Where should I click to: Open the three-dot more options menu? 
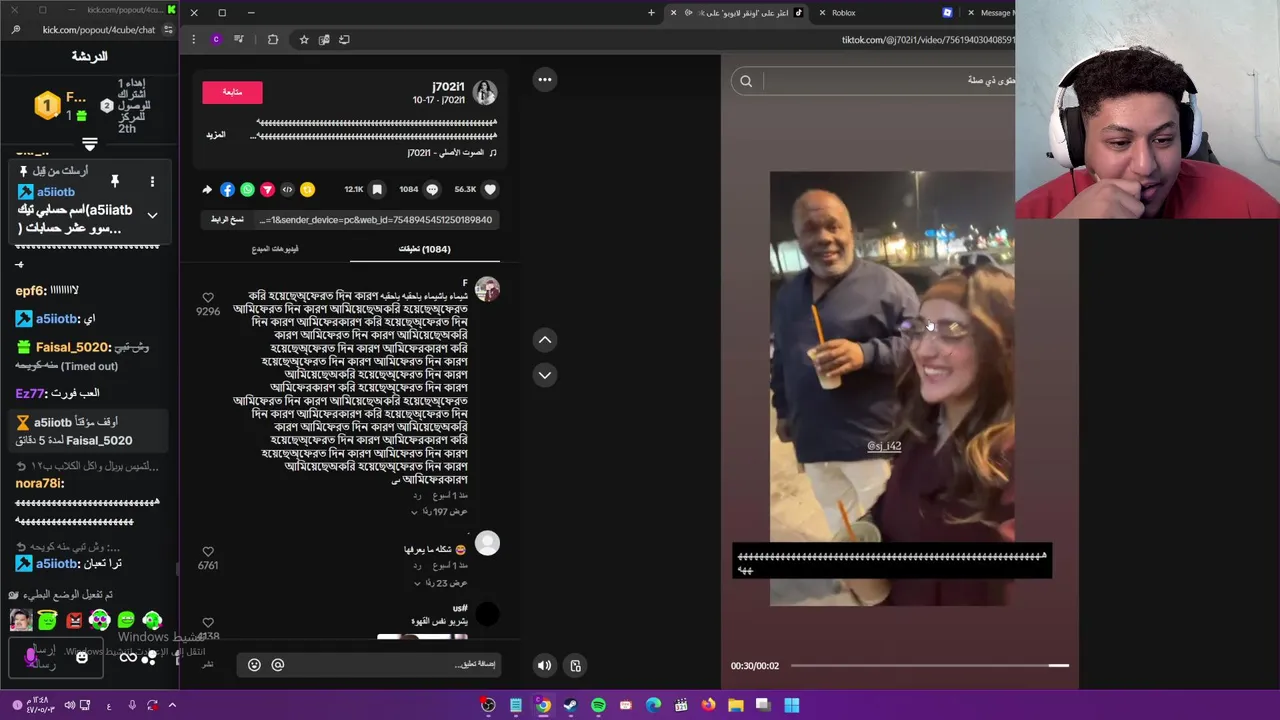tap(545, 79)
